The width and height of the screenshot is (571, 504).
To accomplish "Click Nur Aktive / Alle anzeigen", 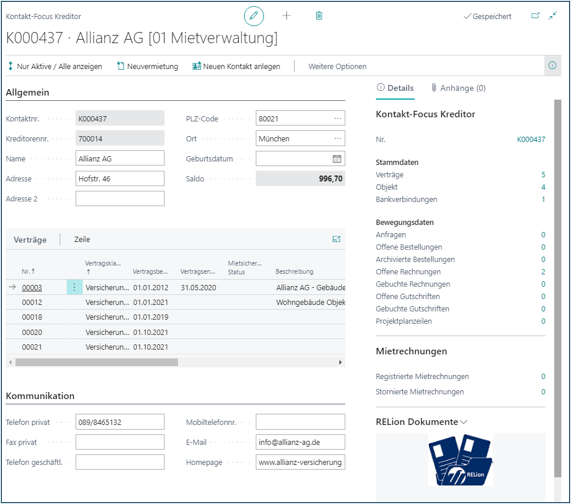I will 55,66.
